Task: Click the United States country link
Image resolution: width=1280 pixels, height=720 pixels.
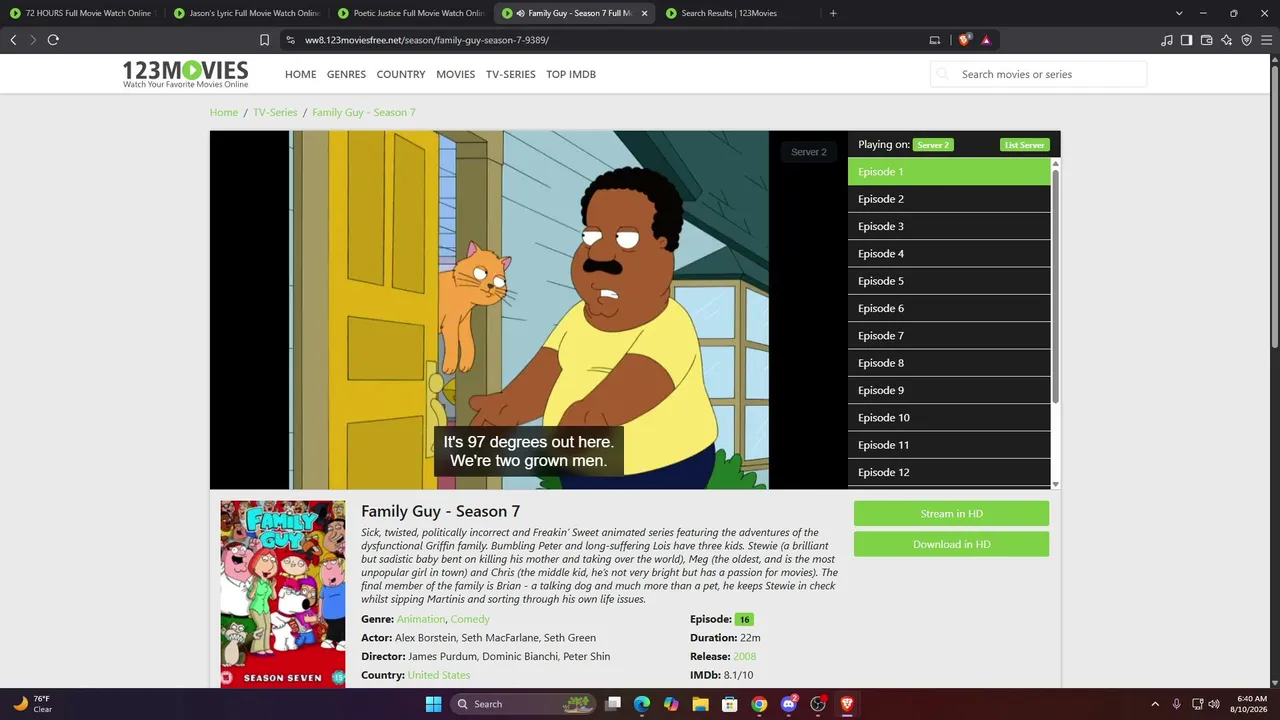Action: click(439, 675)
